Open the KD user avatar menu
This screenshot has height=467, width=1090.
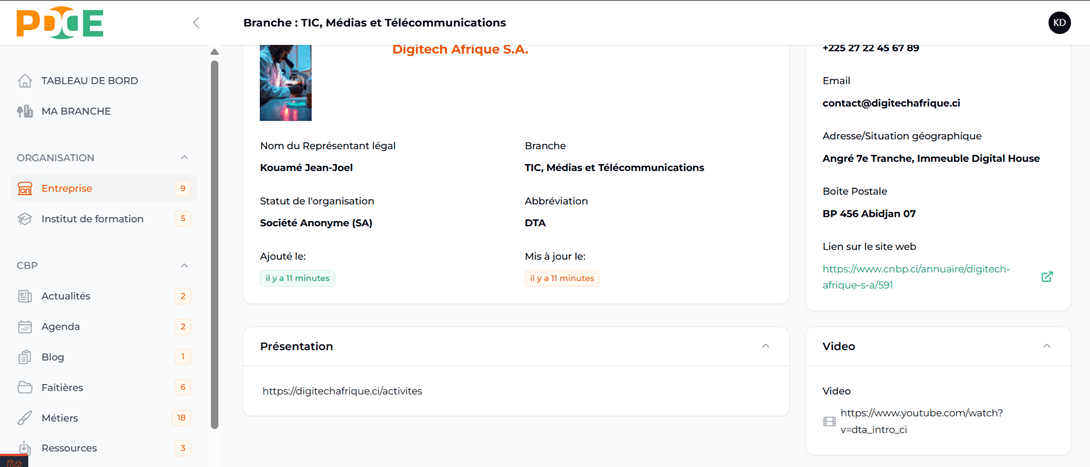(x=1059, y=23)
